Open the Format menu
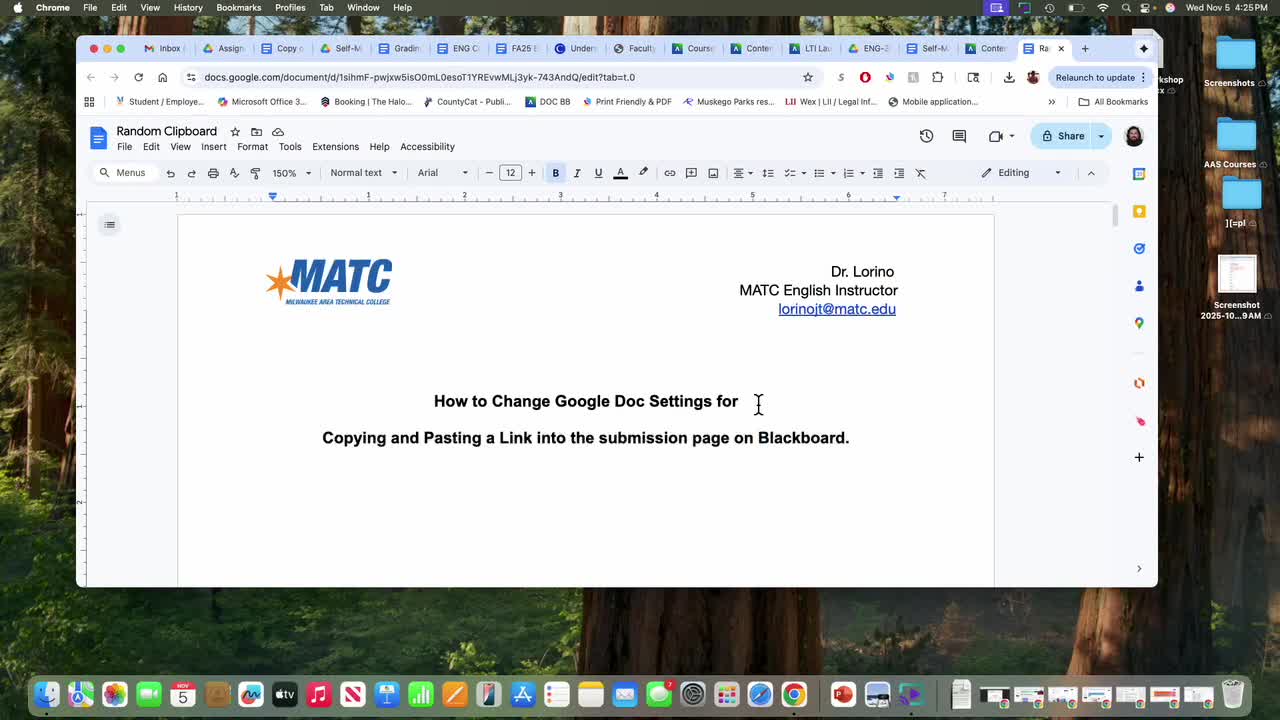The height and width of the screenshot is (720, 1280). (x=252, y=147)
